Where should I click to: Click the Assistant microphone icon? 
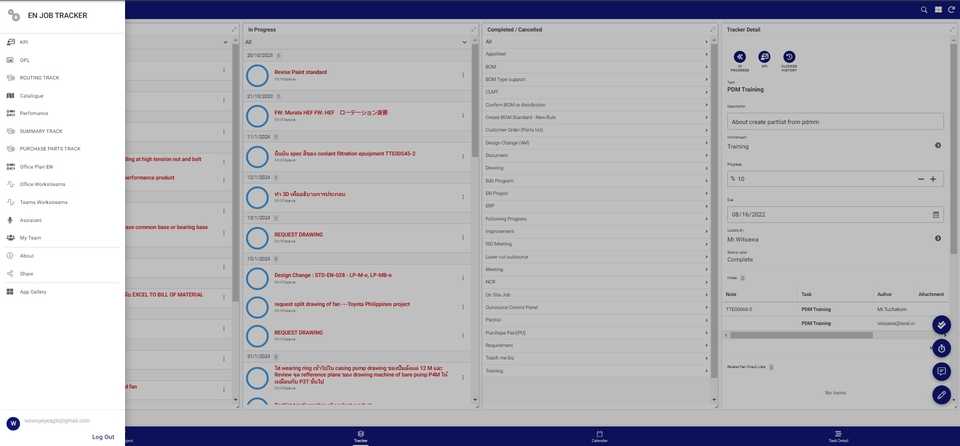coord(10,220)
